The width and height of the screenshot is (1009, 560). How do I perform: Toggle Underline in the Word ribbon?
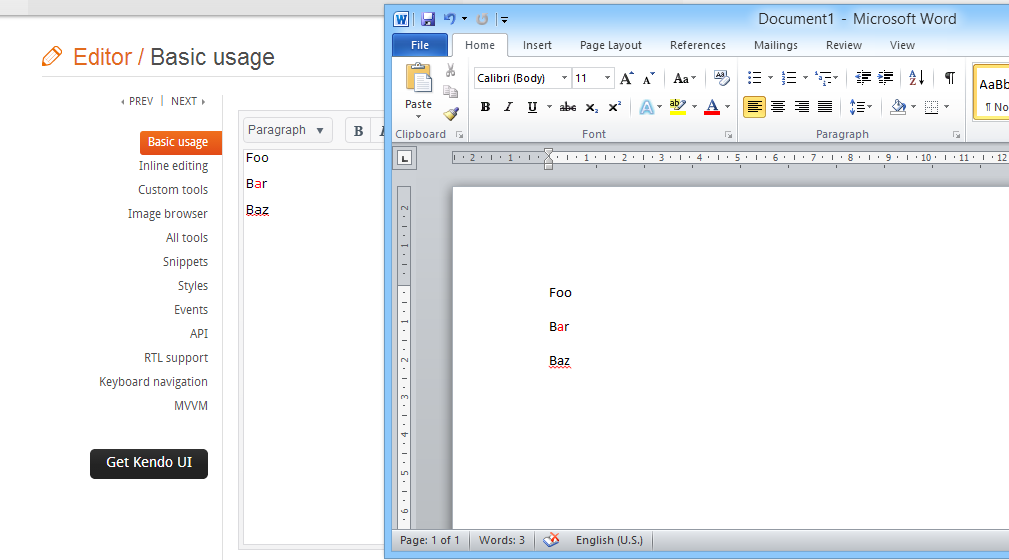(532, 107)
